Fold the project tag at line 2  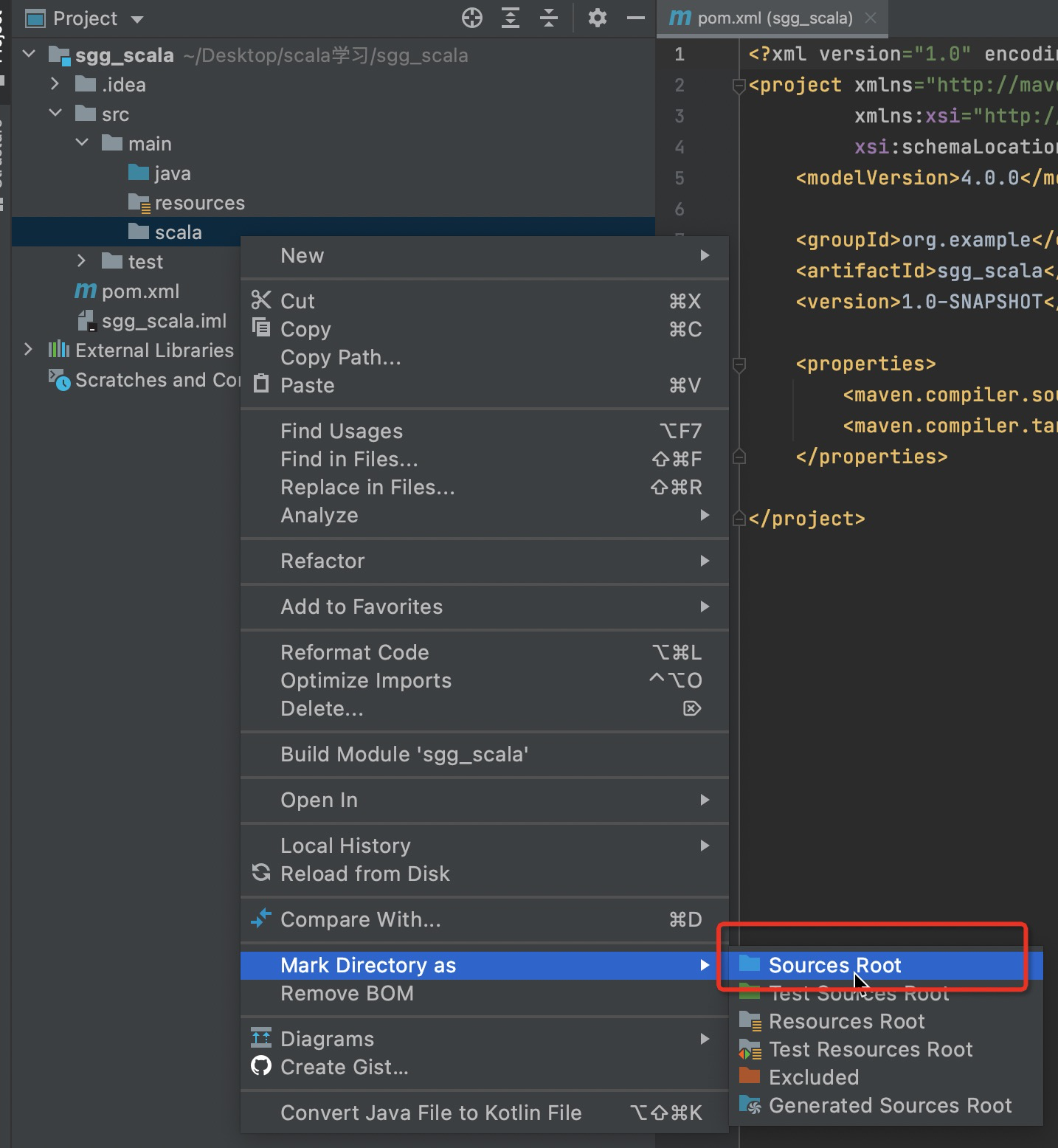click(x=739, y=86)
